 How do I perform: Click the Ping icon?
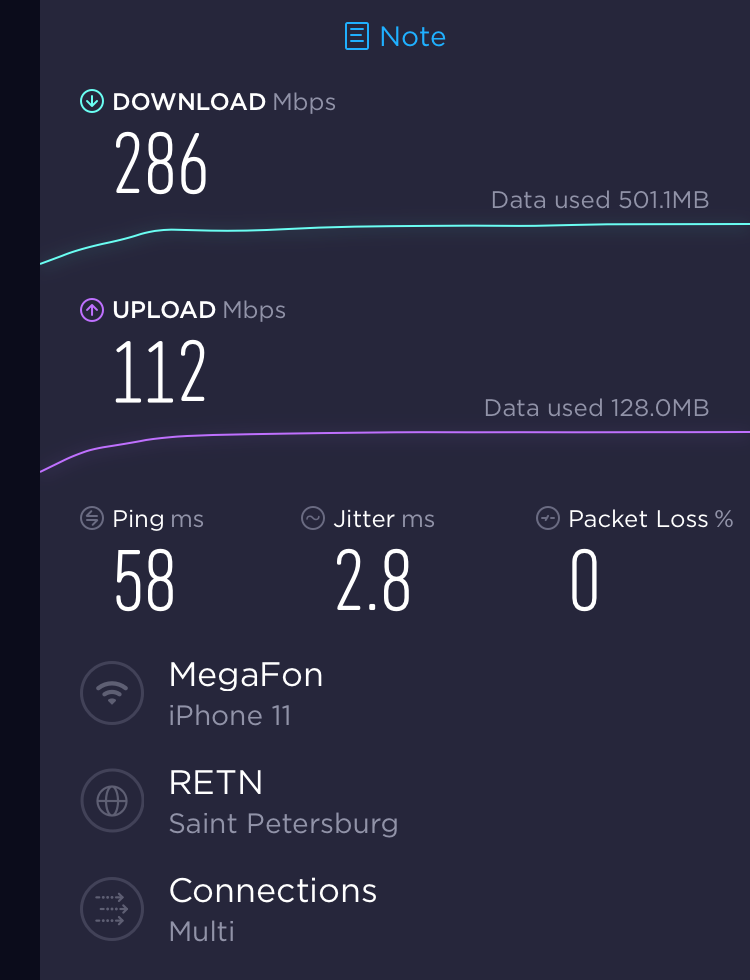pos(92,518)
